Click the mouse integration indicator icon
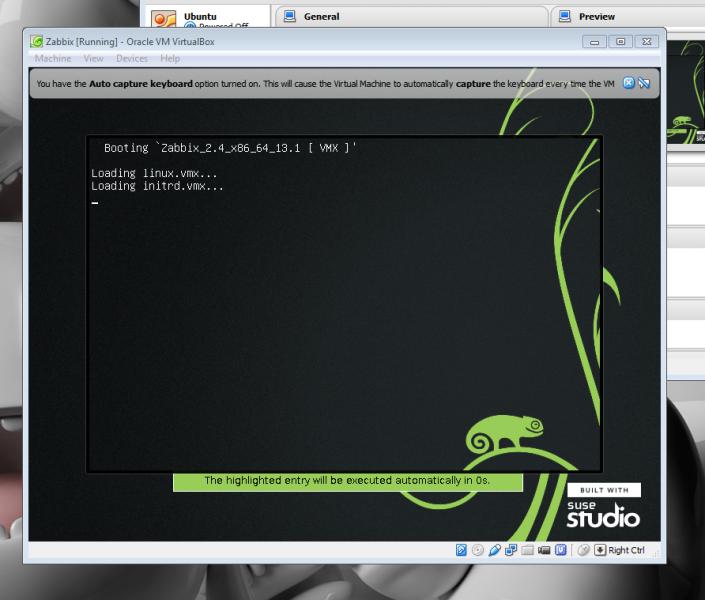This screenshot has width=705, height=600. pos(583,550)
